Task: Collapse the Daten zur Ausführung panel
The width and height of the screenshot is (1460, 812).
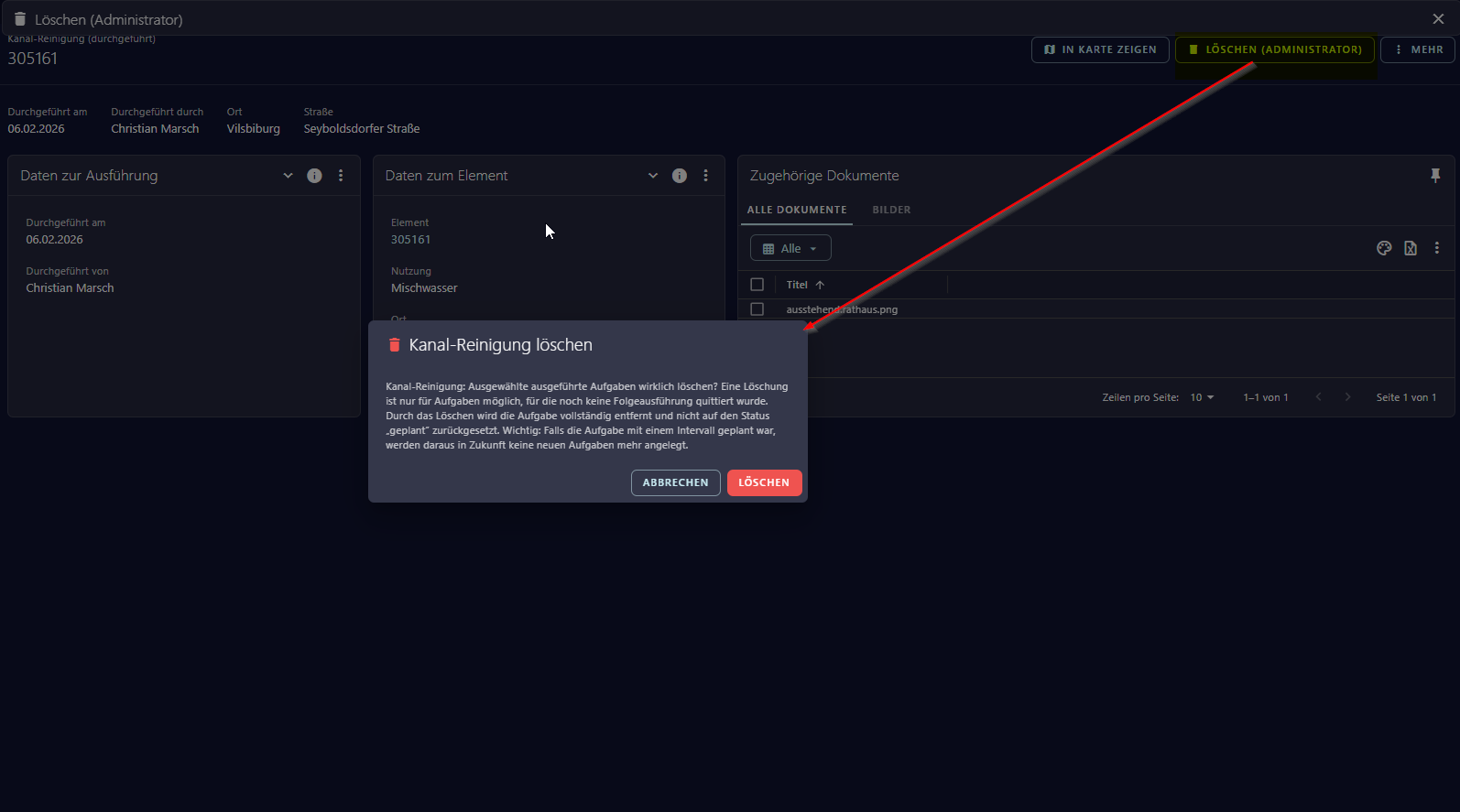Action: click(x=288, y=176)
